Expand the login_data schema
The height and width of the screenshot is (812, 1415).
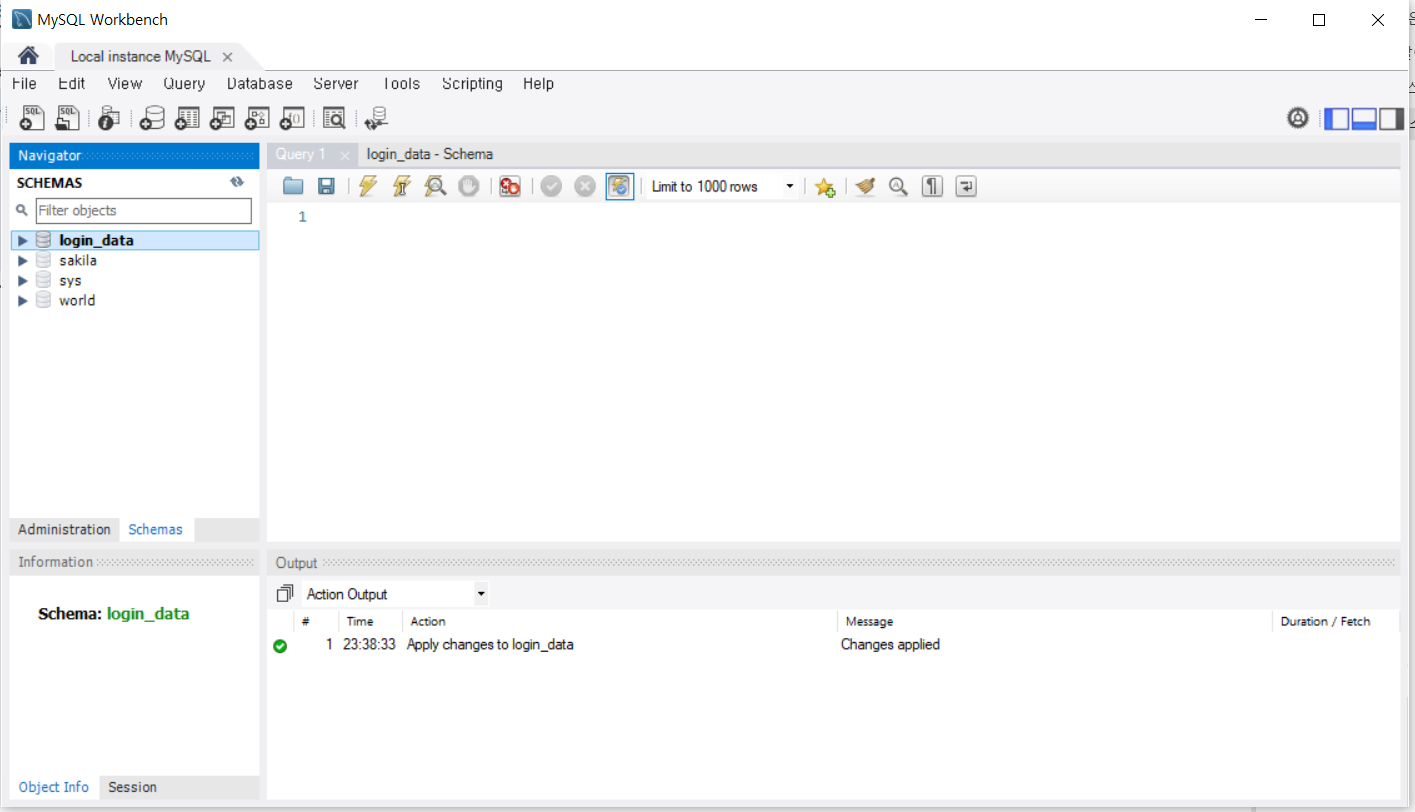[x=22, y=241]
